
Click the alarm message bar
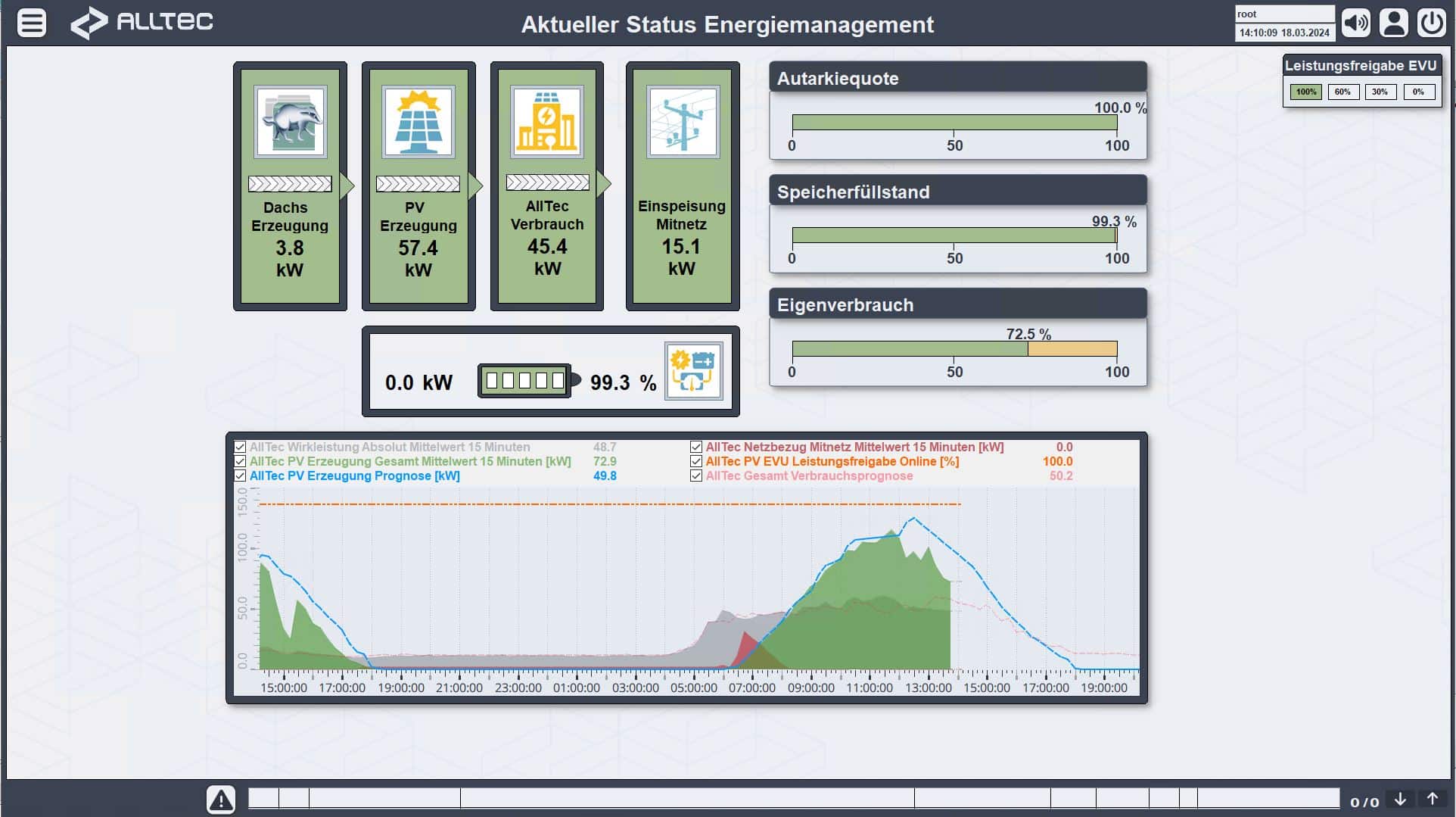794,798
